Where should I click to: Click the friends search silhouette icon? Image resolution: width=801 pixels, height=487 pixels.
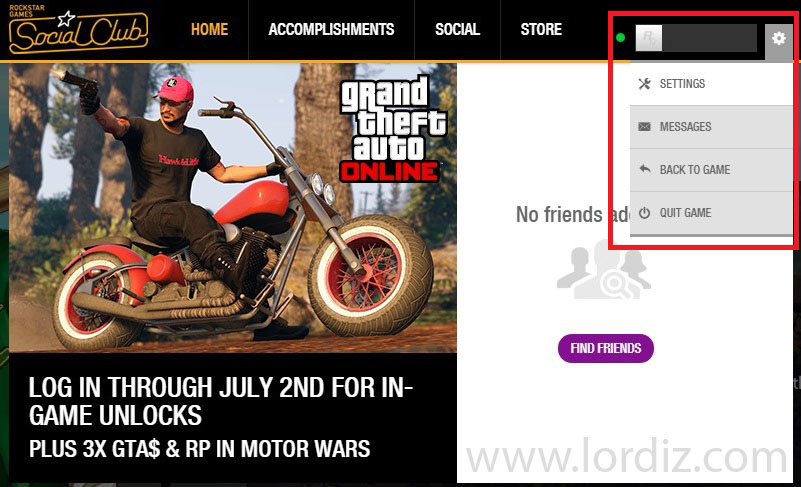(604, 272)
